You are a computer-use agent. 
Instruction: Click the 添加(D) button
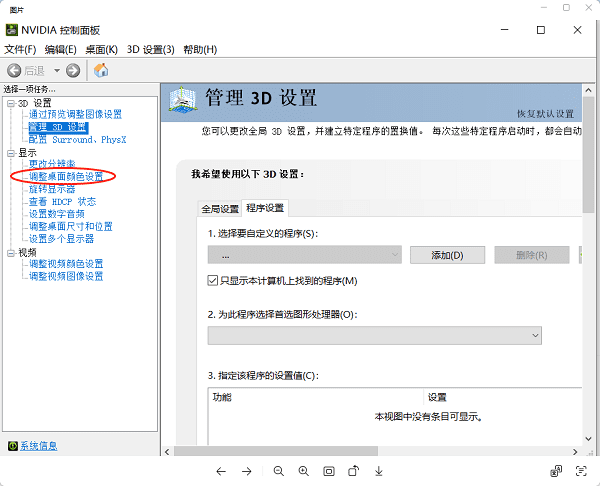[x=447, y=255]
